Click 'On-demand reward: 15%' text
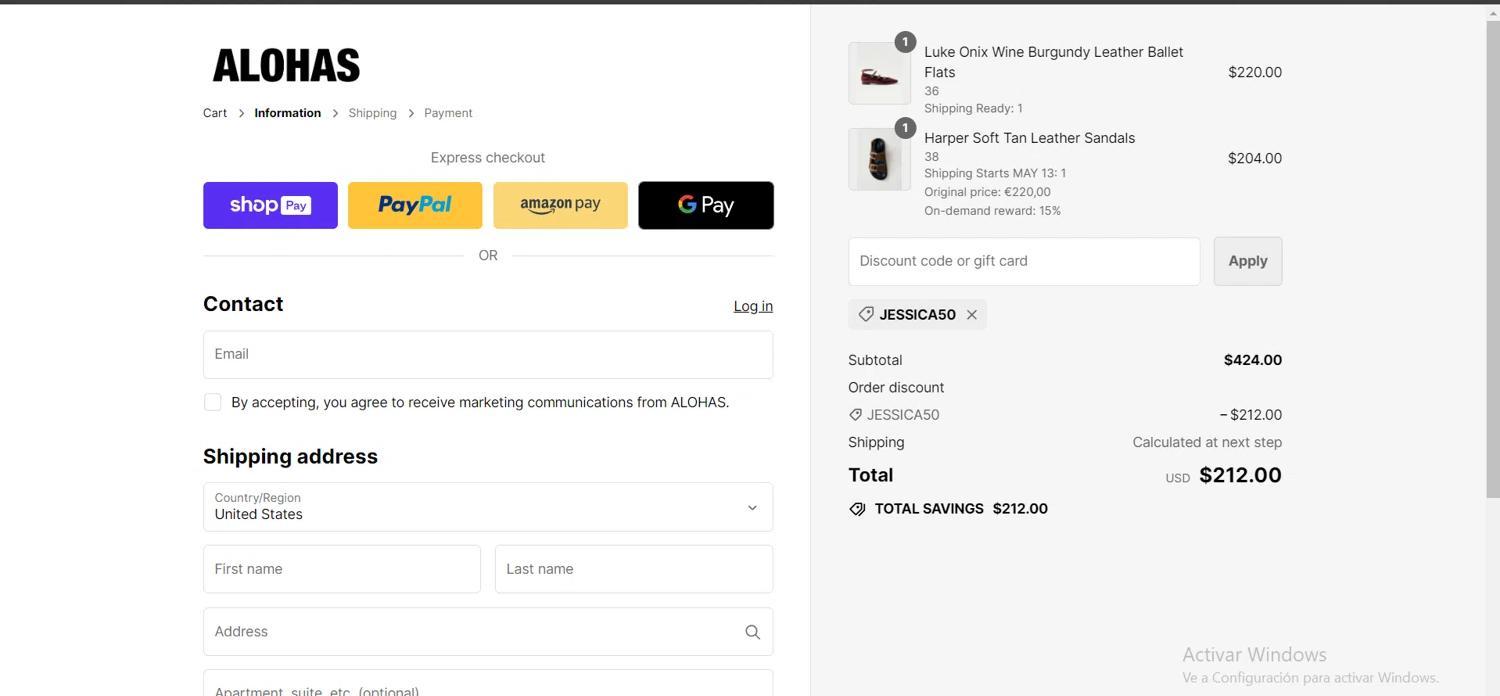This screenshot has width=1500, height=696. pos(993,211)
